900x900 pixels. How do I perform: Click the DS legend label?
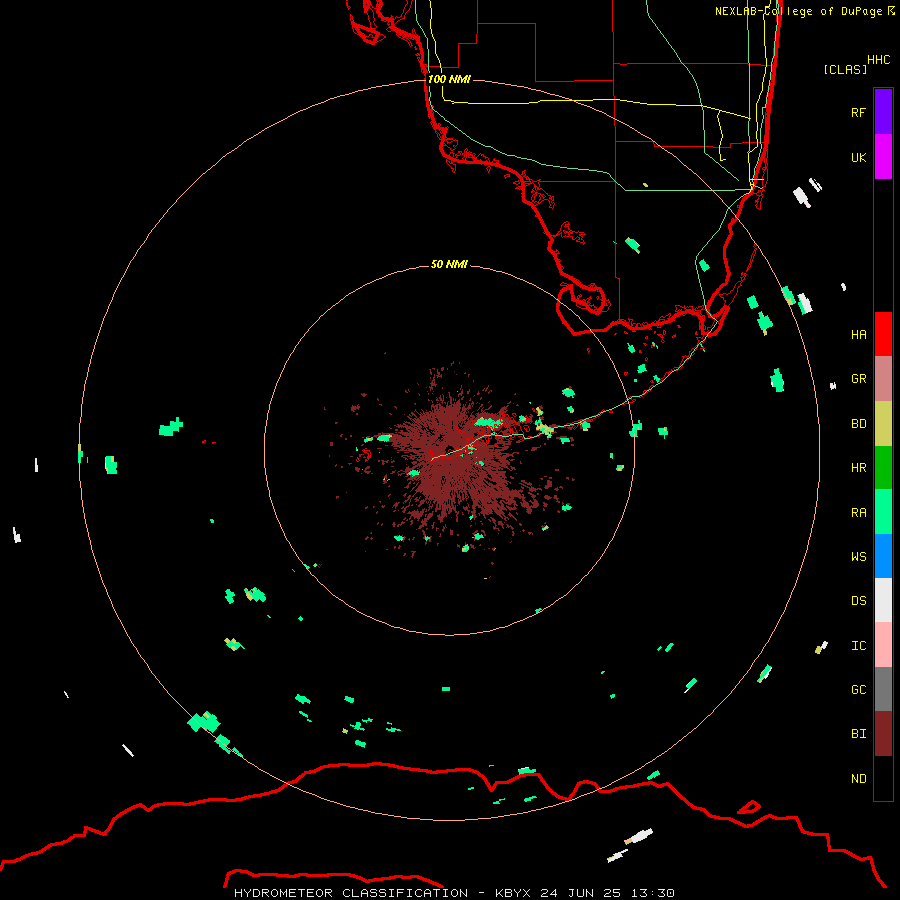[x=858, y=601]
